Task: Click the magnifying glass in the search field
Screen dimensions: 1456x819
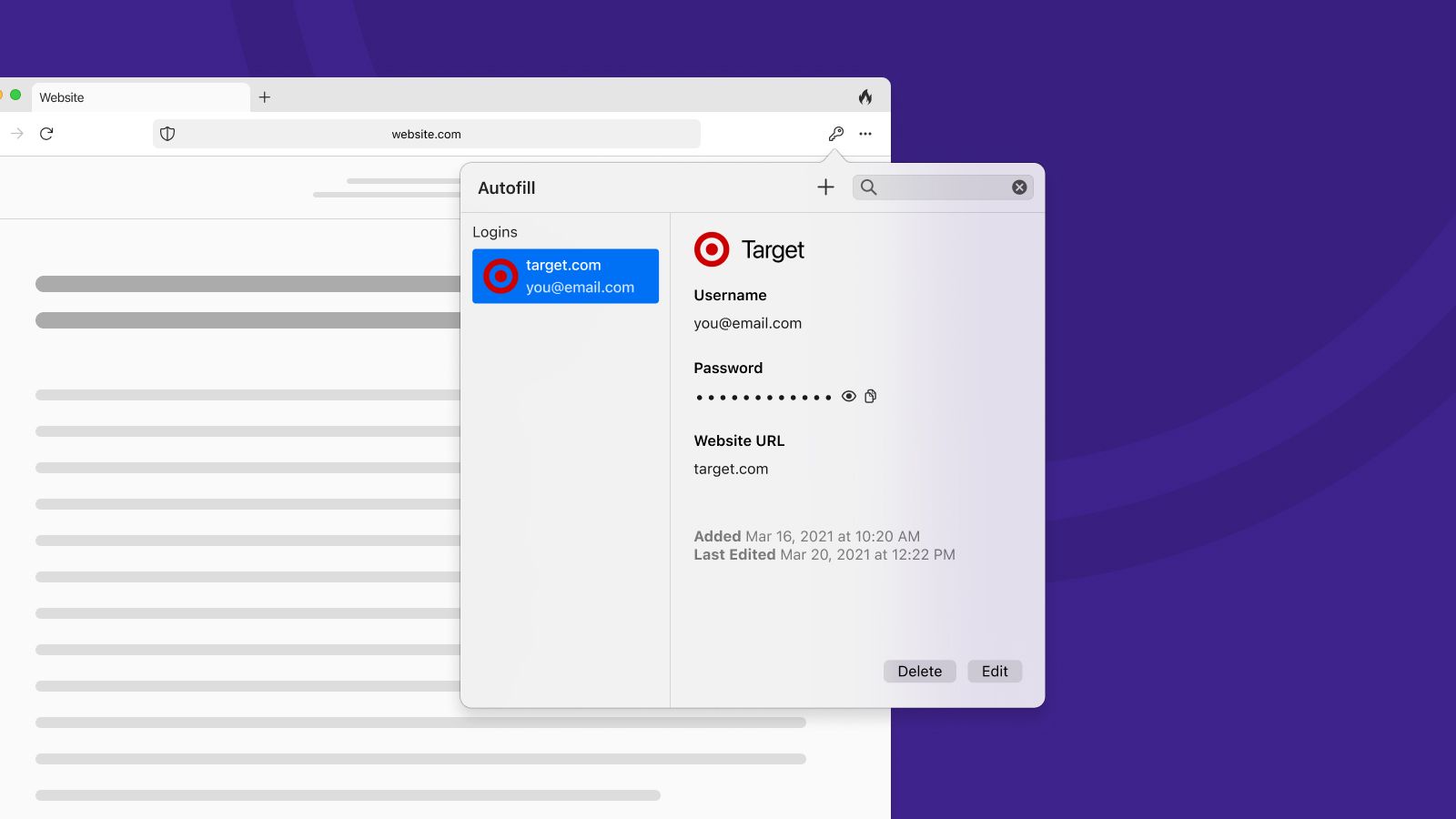Action: pyautogui.click(x=870, y=187)
